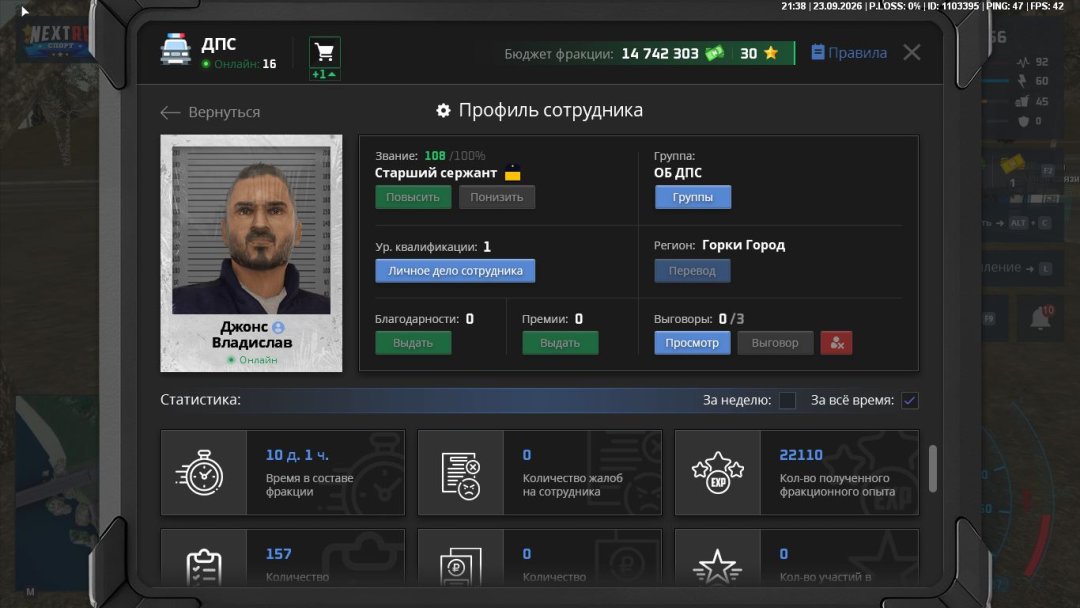Click the ОБ ДПС group name
1080x608 pixels.
(x=678, y=173)
